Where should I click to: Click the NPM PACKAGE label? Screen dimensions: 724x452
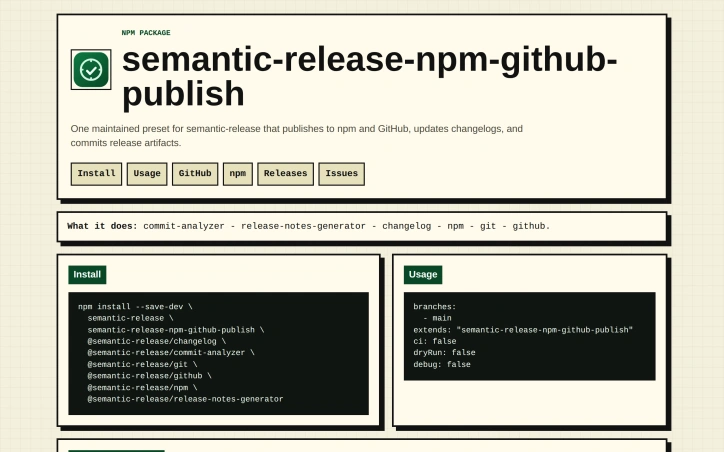146,33
